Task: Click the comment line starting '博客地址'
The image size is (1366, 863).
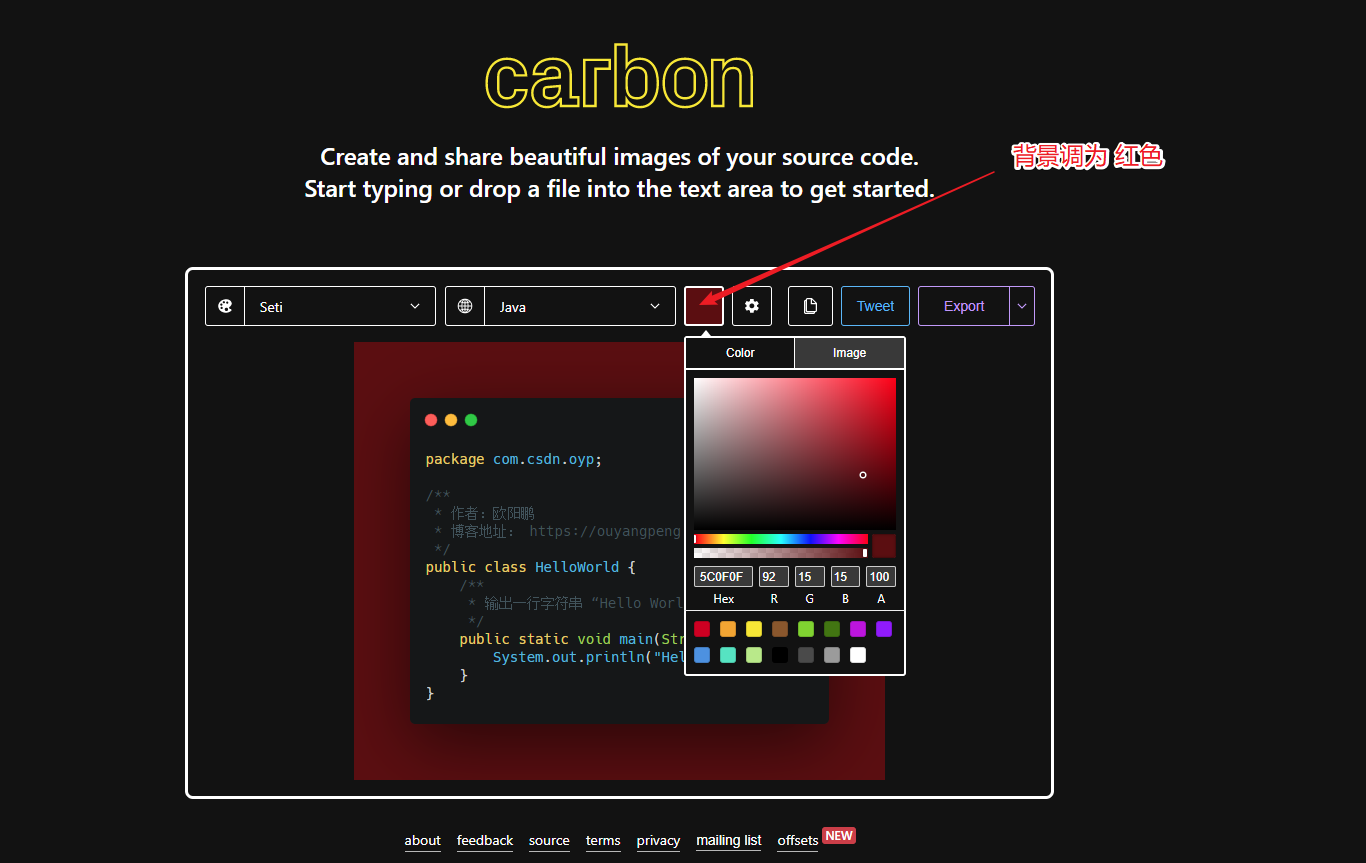Action: pyautogui.click(x=558, y=531)
